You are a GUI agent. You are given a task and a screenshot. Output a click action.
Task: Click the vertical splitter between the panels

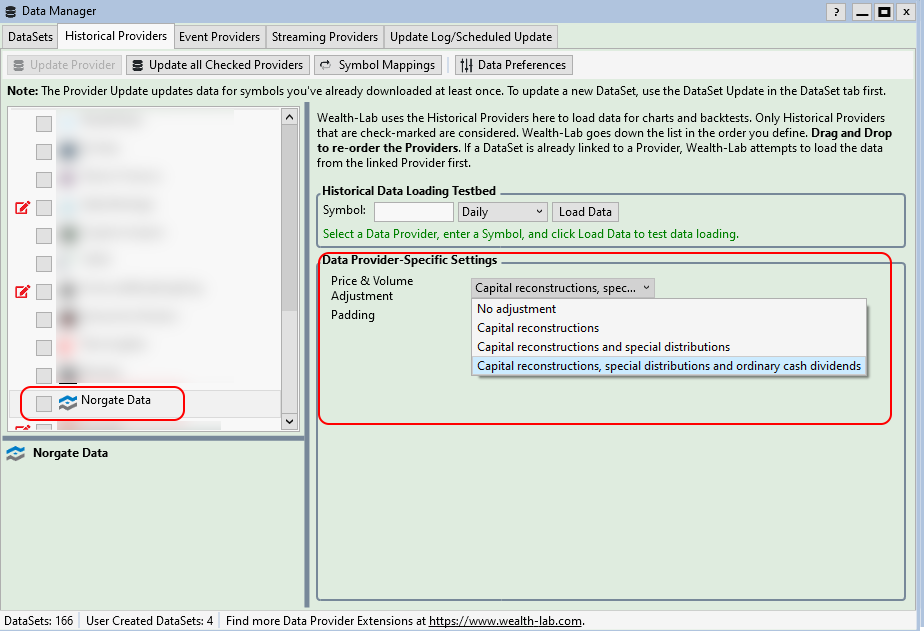307,355
